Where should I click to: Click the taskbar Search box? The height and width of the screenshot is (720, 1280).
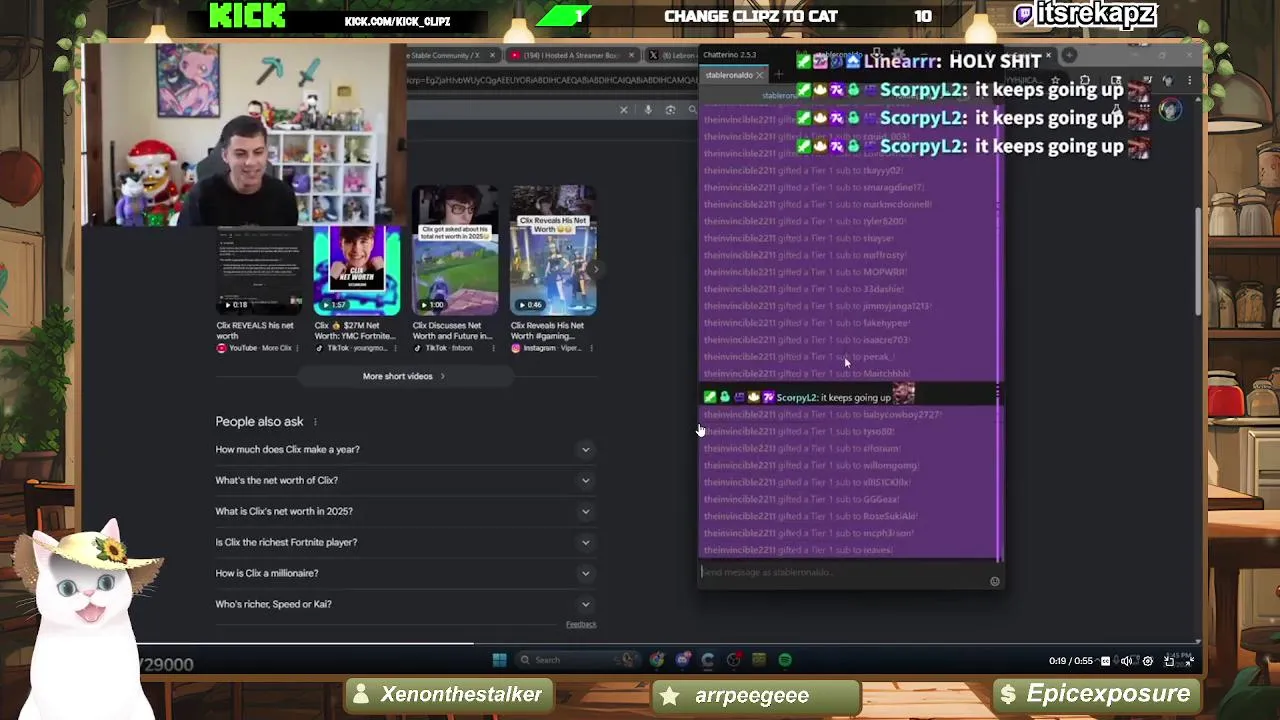(x=577, y=659)
